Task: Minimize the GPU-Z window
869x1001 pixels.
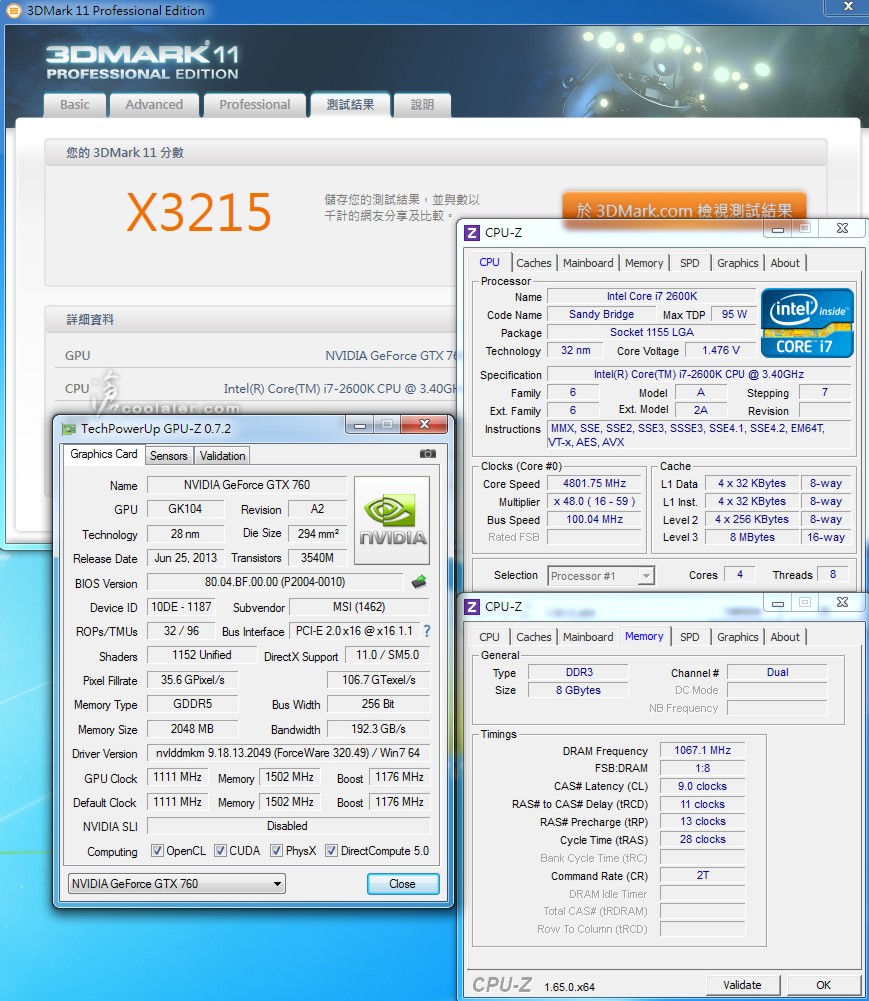Action: 360,425
